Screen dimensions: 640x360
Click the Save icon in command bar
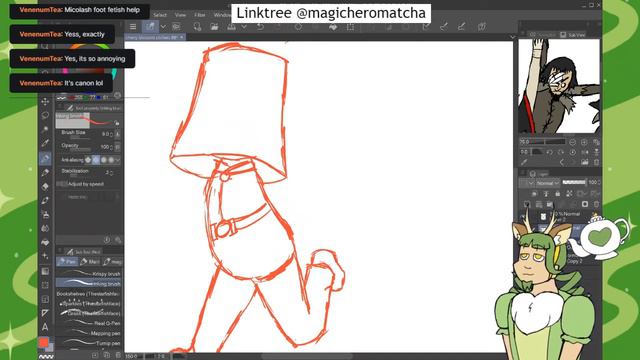[232, 27]
